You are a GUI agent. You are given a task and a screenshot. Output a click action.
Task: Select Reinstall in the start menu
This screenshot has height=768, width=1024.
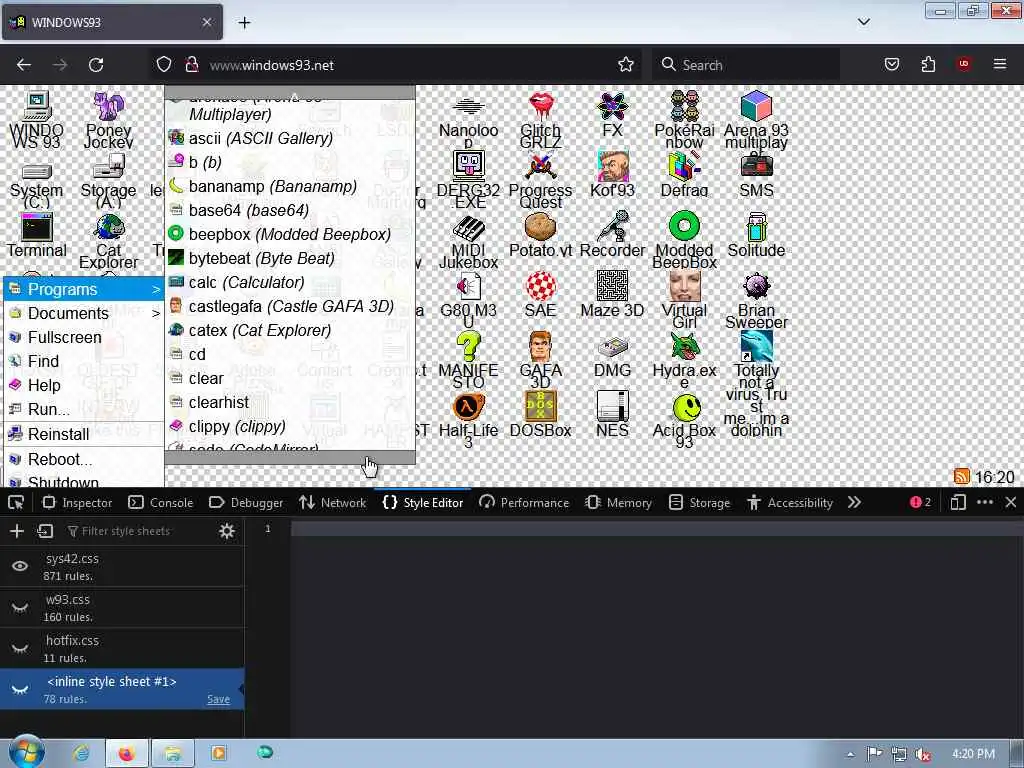[84, 434]
